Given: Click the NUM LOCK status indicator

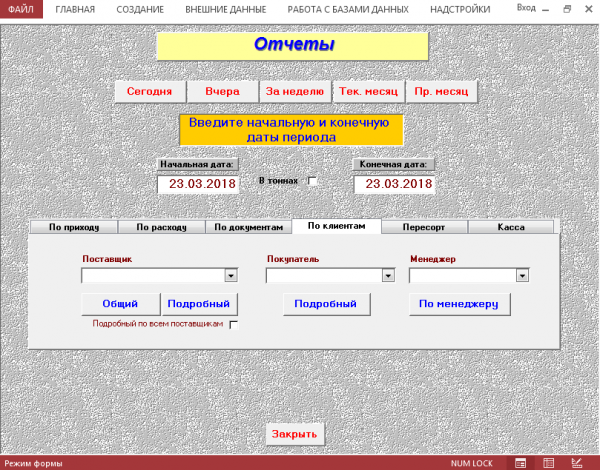Looking at the screenshot, I should [471, 463].
